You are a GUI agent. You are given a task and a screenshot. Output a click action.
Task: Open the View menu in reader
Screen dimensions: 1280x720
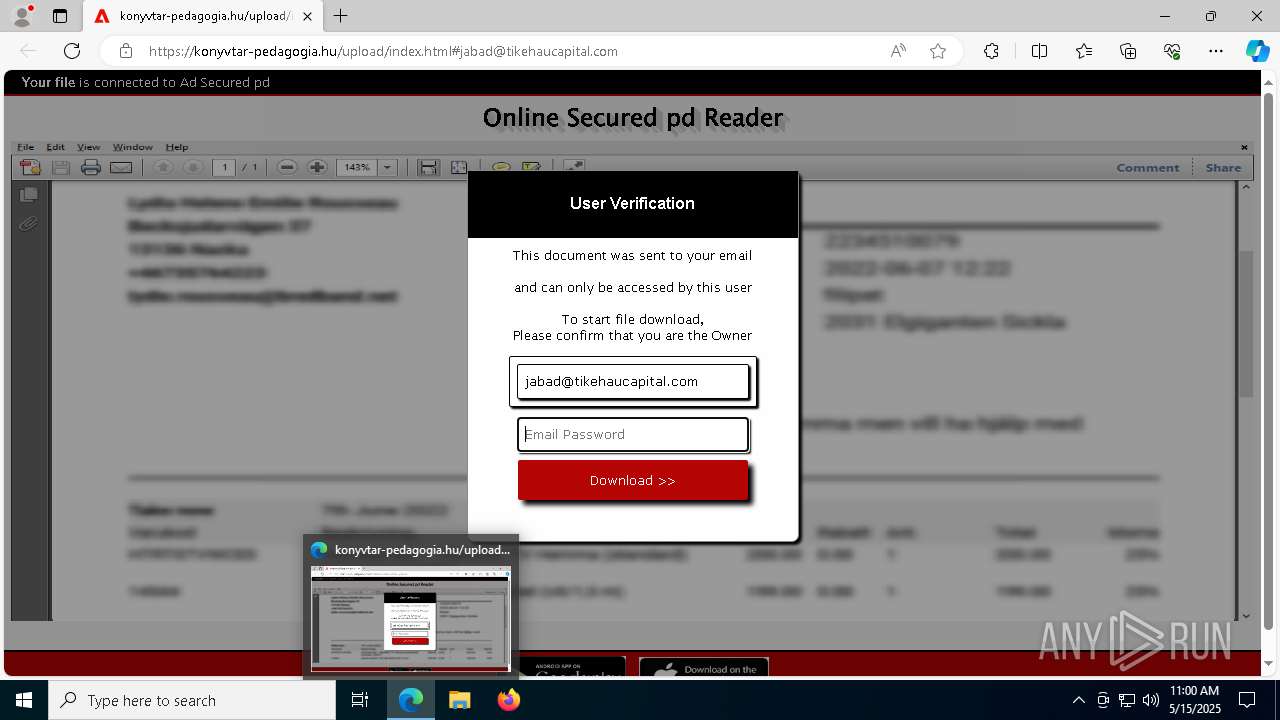click(88, 147)
